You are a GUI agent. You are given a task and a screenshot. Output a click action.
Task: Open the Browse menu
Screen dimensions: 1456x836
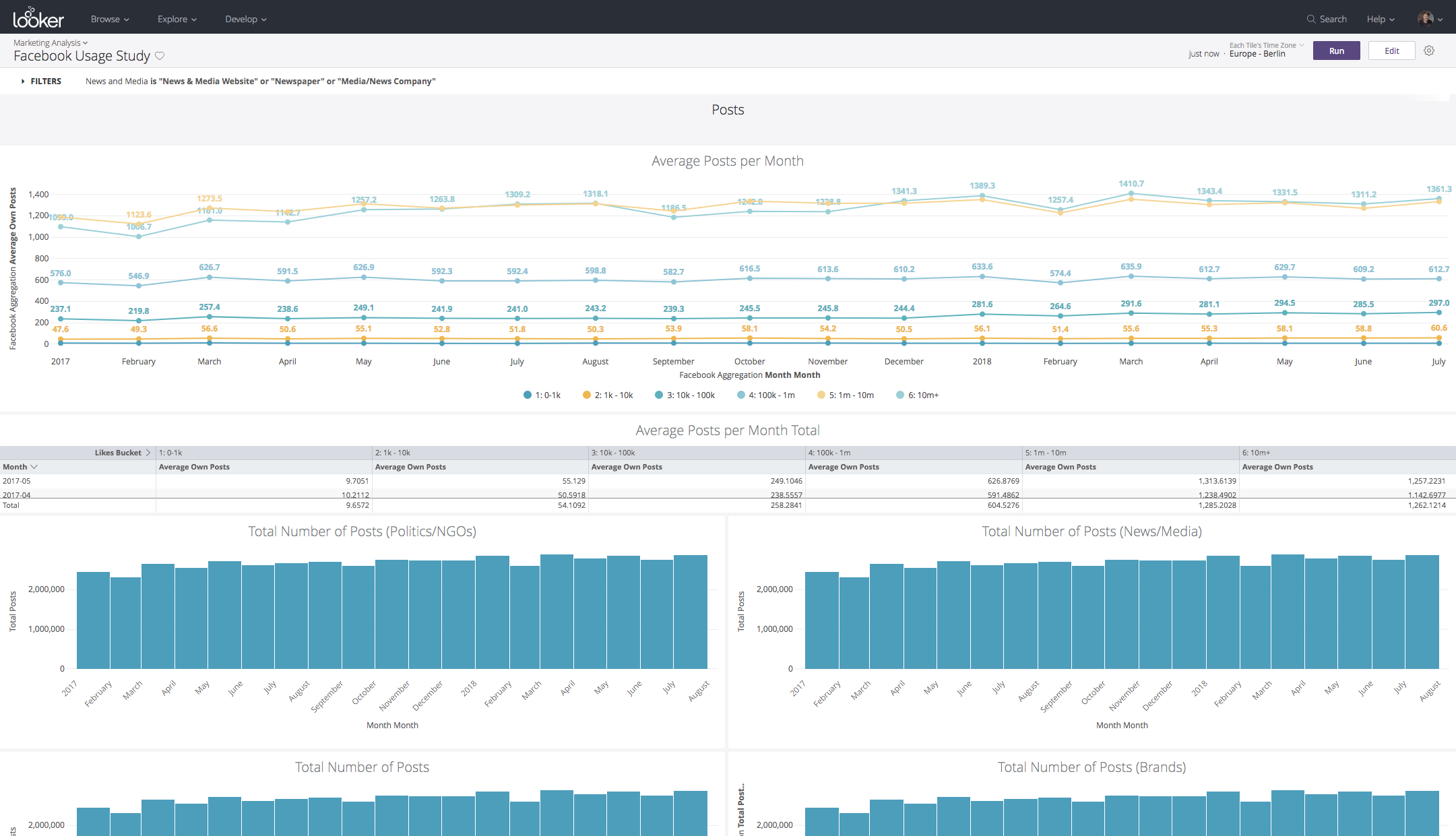pyautogui.click(x=110, y=19)
